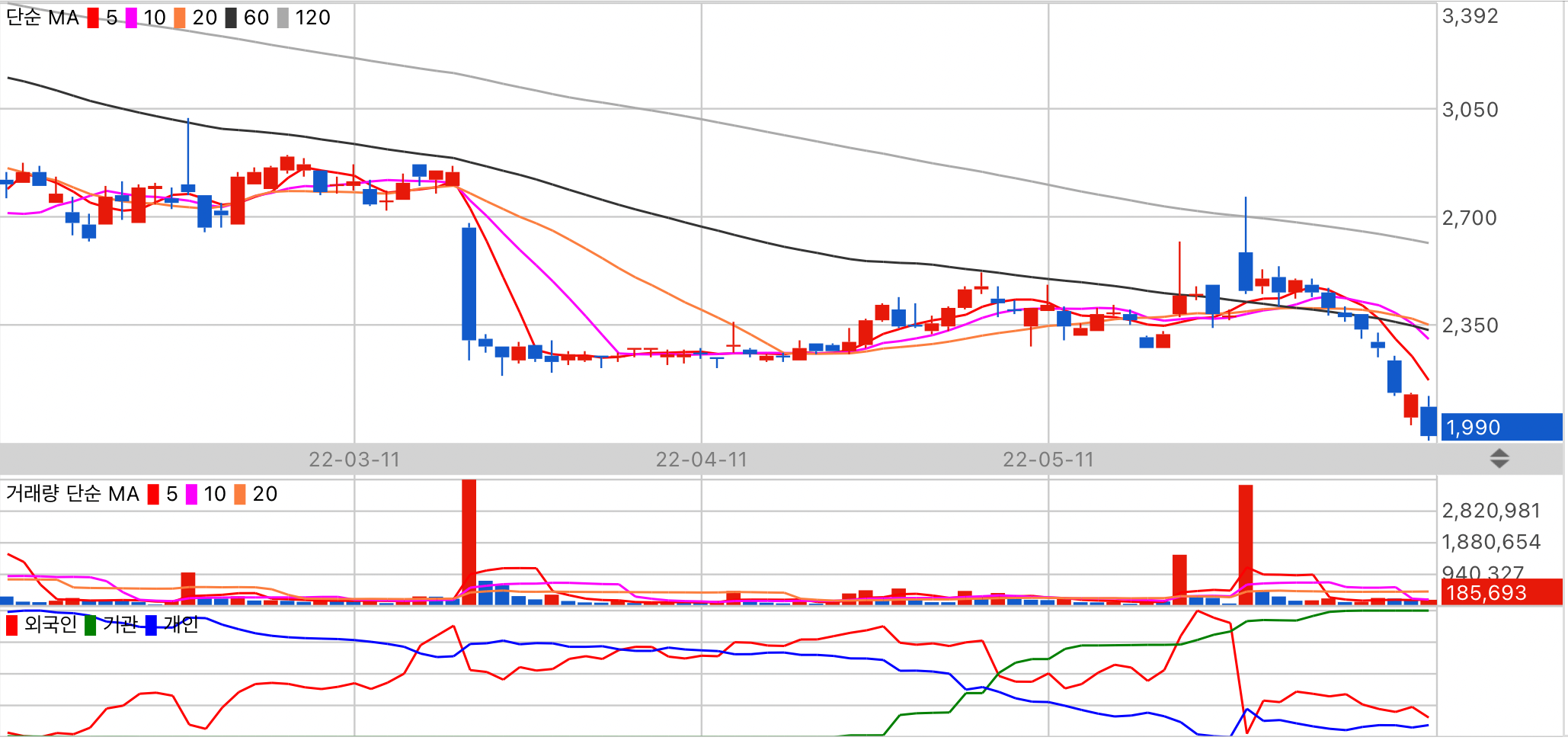Click the tallest red volume bar in March
Image resolution: width=1568 pixels, height=750 pixels.
tap(469, 542)
